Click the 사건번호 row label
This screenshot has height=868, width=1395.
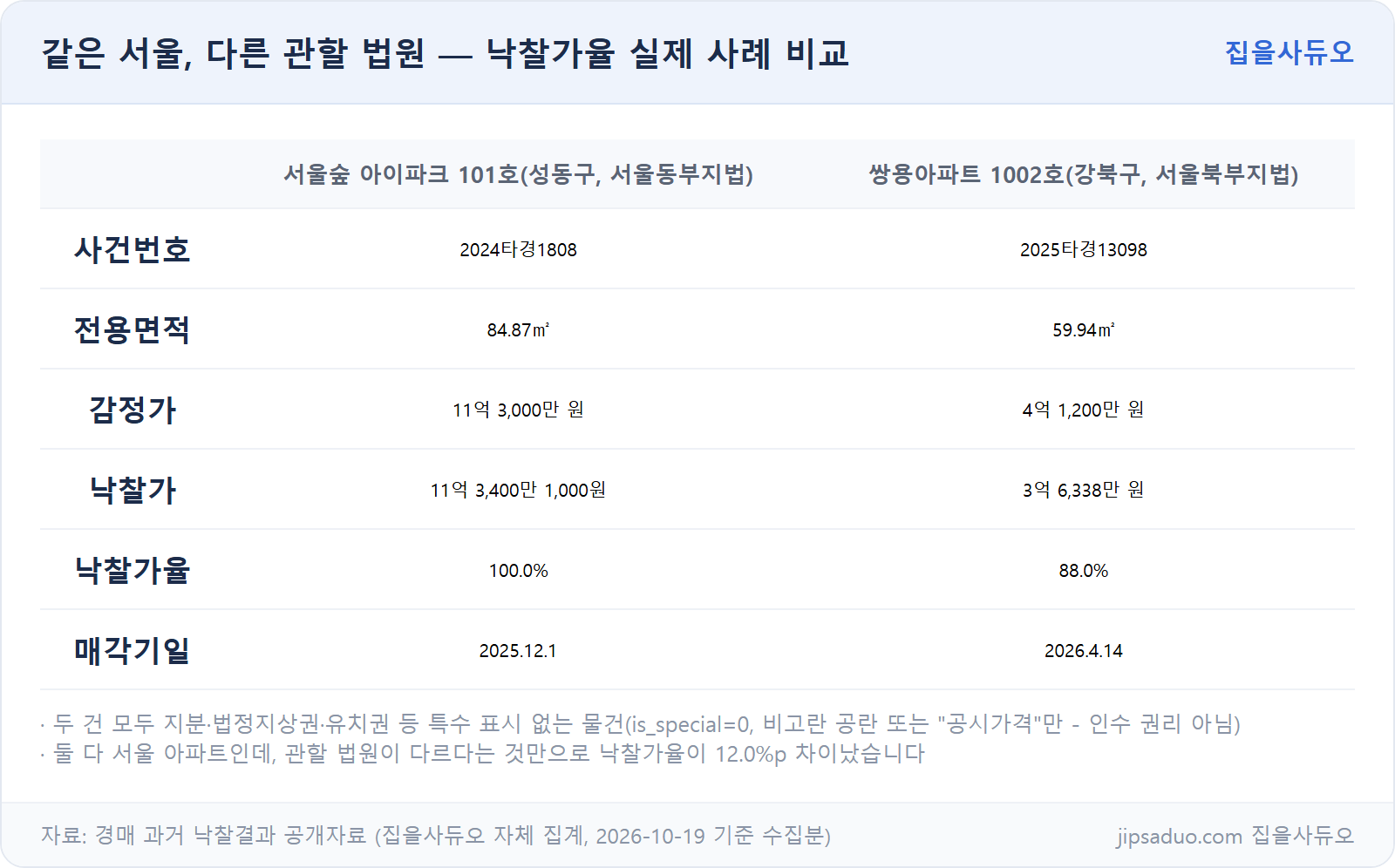[x=133, y=249]
